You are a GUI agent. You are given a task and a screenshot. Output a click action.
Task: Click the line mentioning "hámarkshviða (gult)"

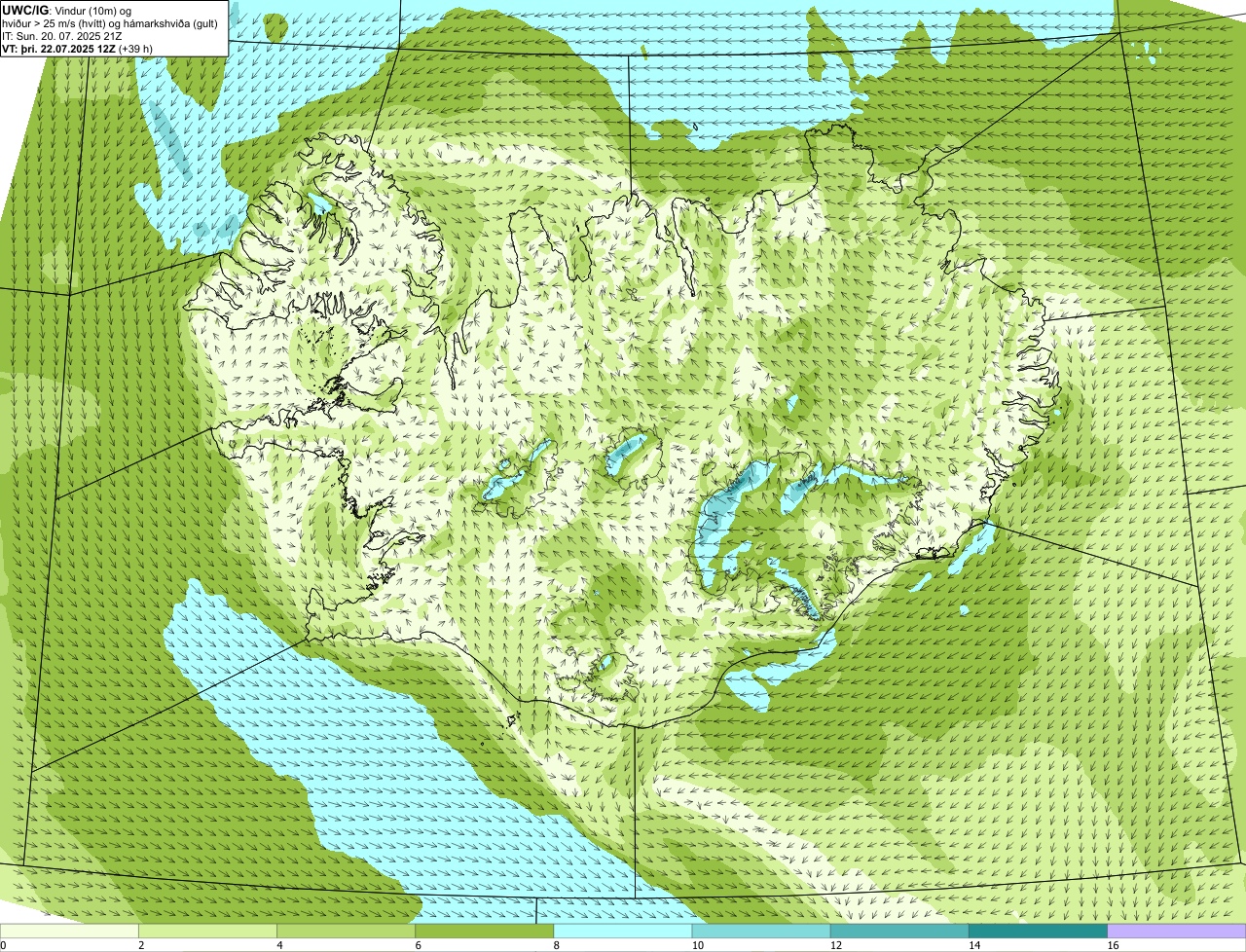click(x=110, y=23)
